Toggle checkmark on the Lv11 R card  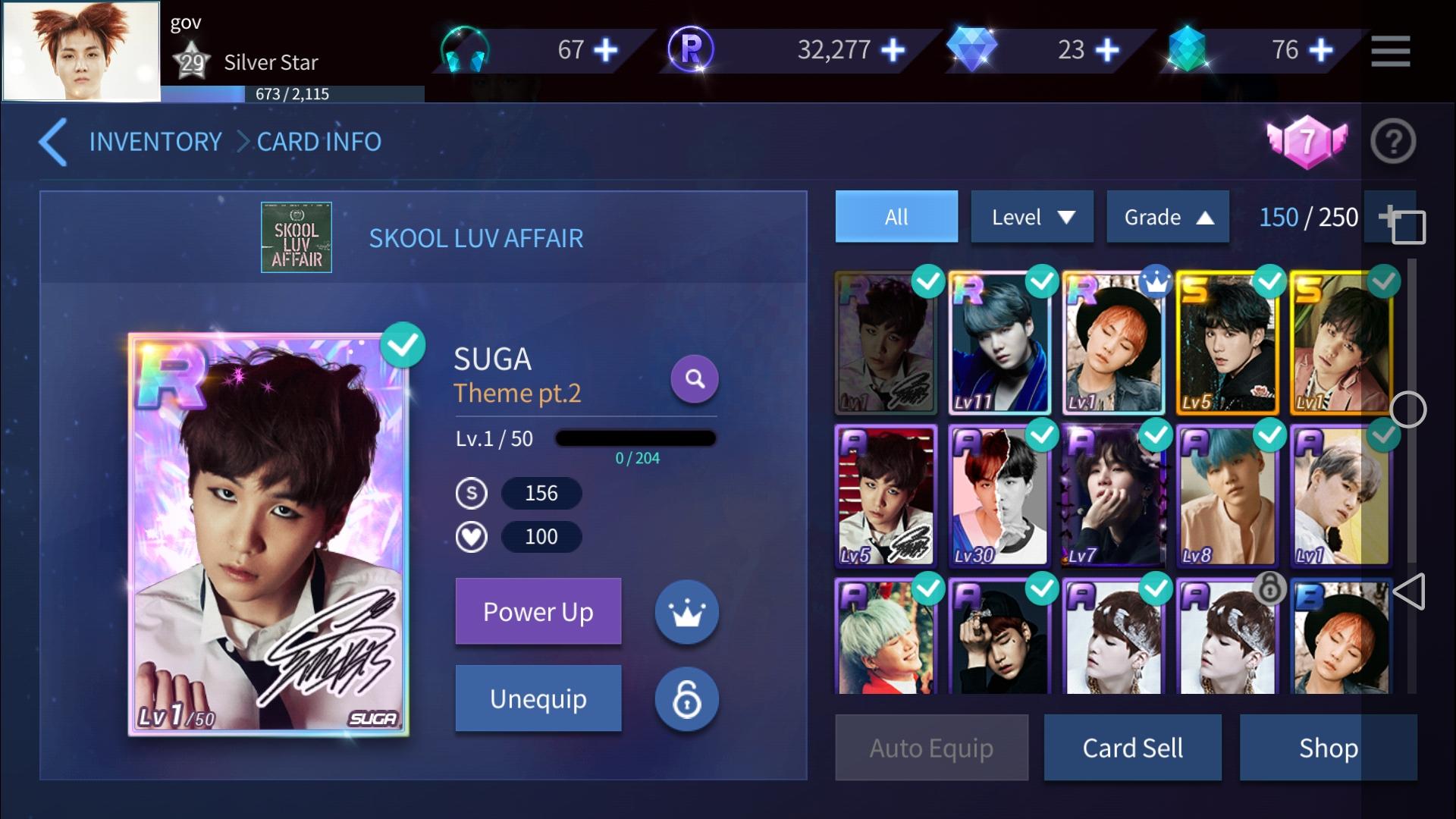point(1042,281)
